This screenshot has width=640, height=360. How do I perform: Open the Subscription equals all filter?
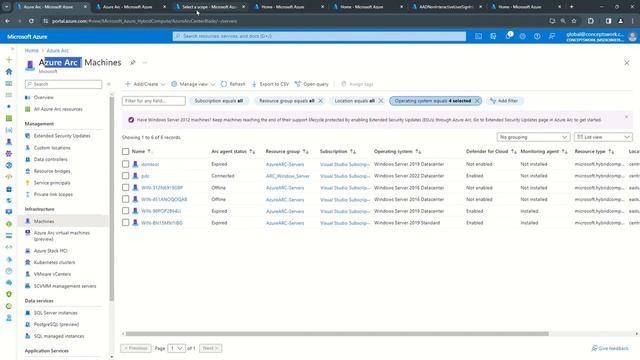click(x=219, y=101)
